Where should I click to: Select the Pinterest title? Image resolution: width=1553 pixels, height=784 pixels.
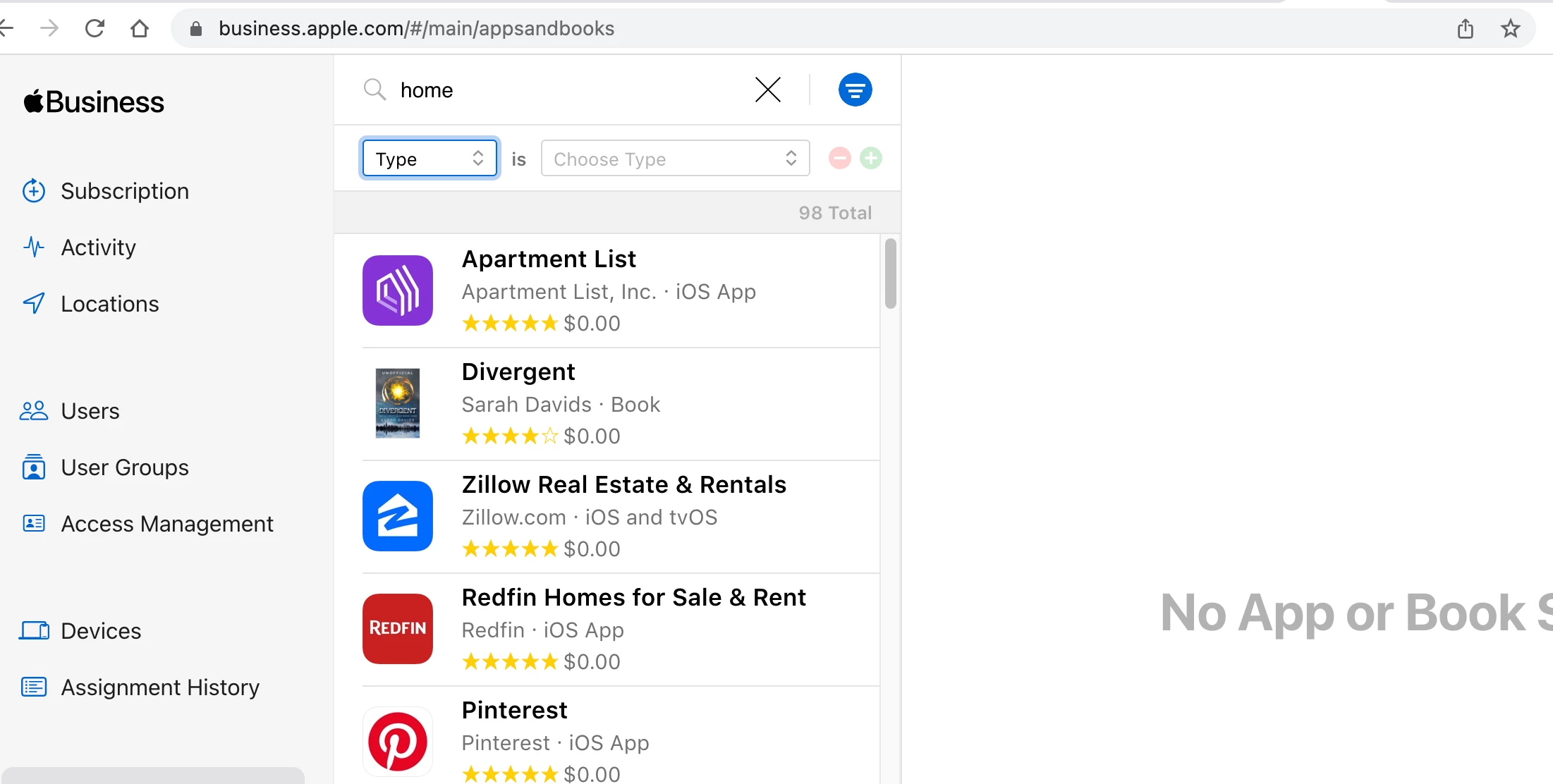tap(514, 711)
